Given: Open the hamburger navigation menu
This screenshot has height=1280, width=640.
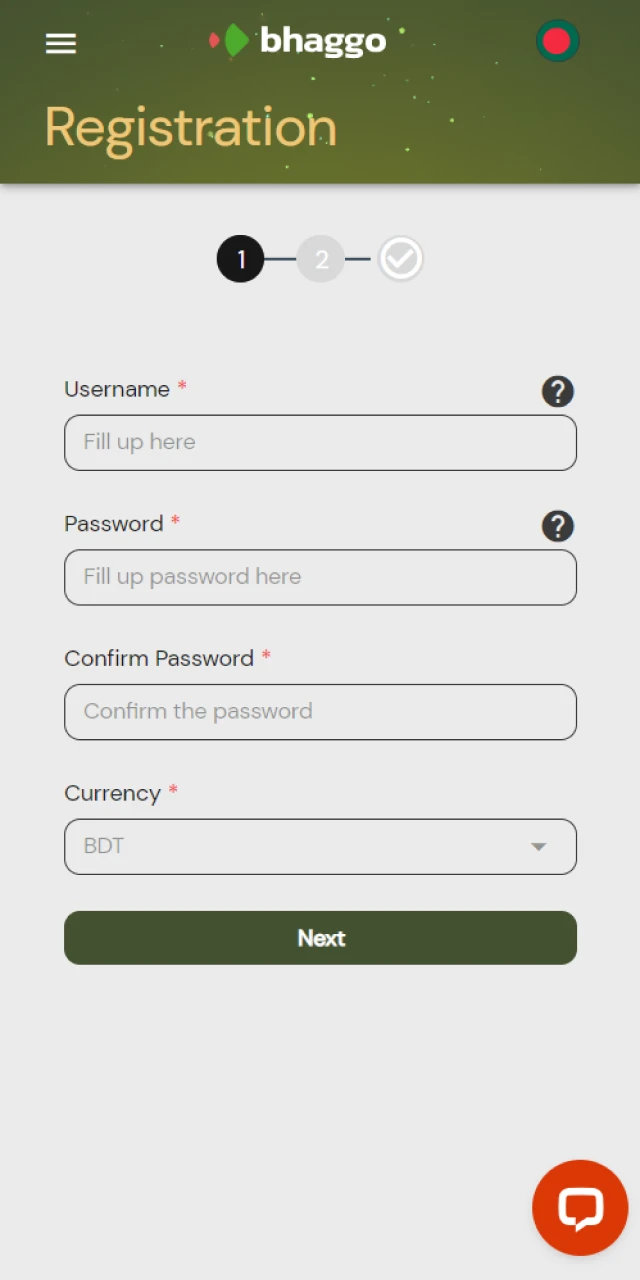Looking at the screenshot, I should pos(60,43).
